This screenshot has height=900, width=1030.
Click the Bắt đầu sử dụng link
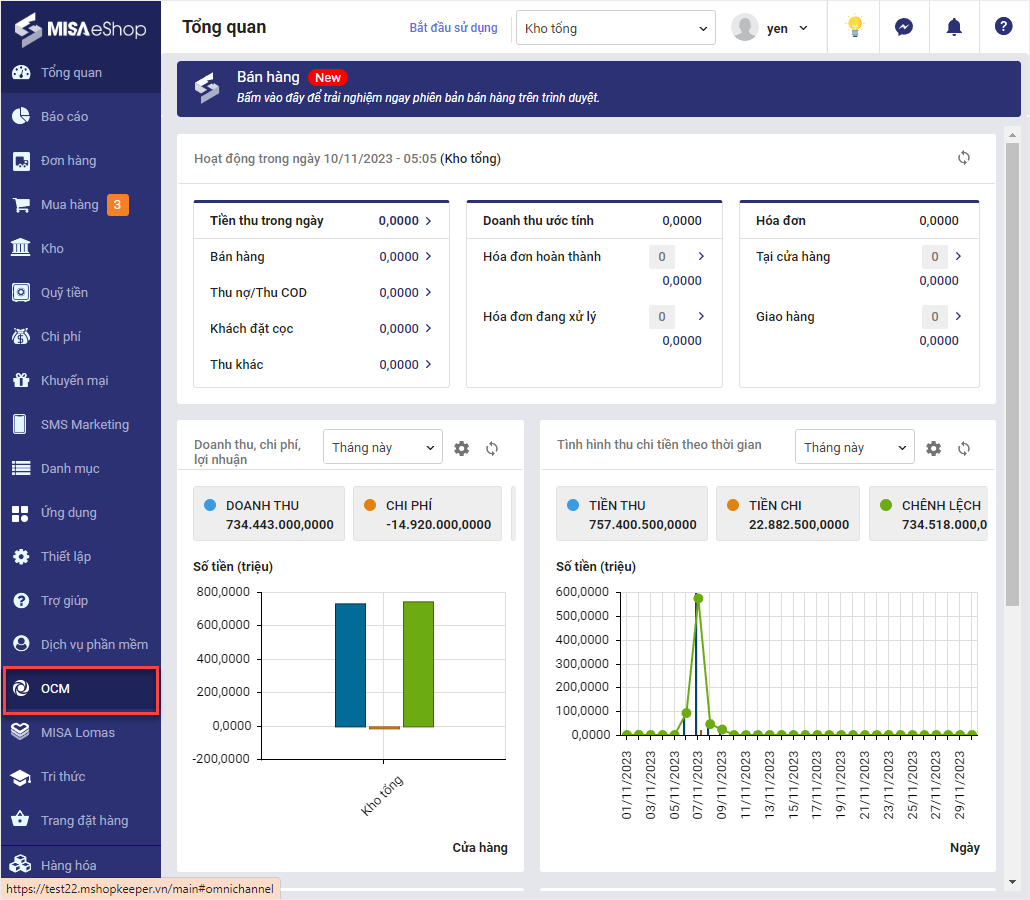click(x=453, y=28)
